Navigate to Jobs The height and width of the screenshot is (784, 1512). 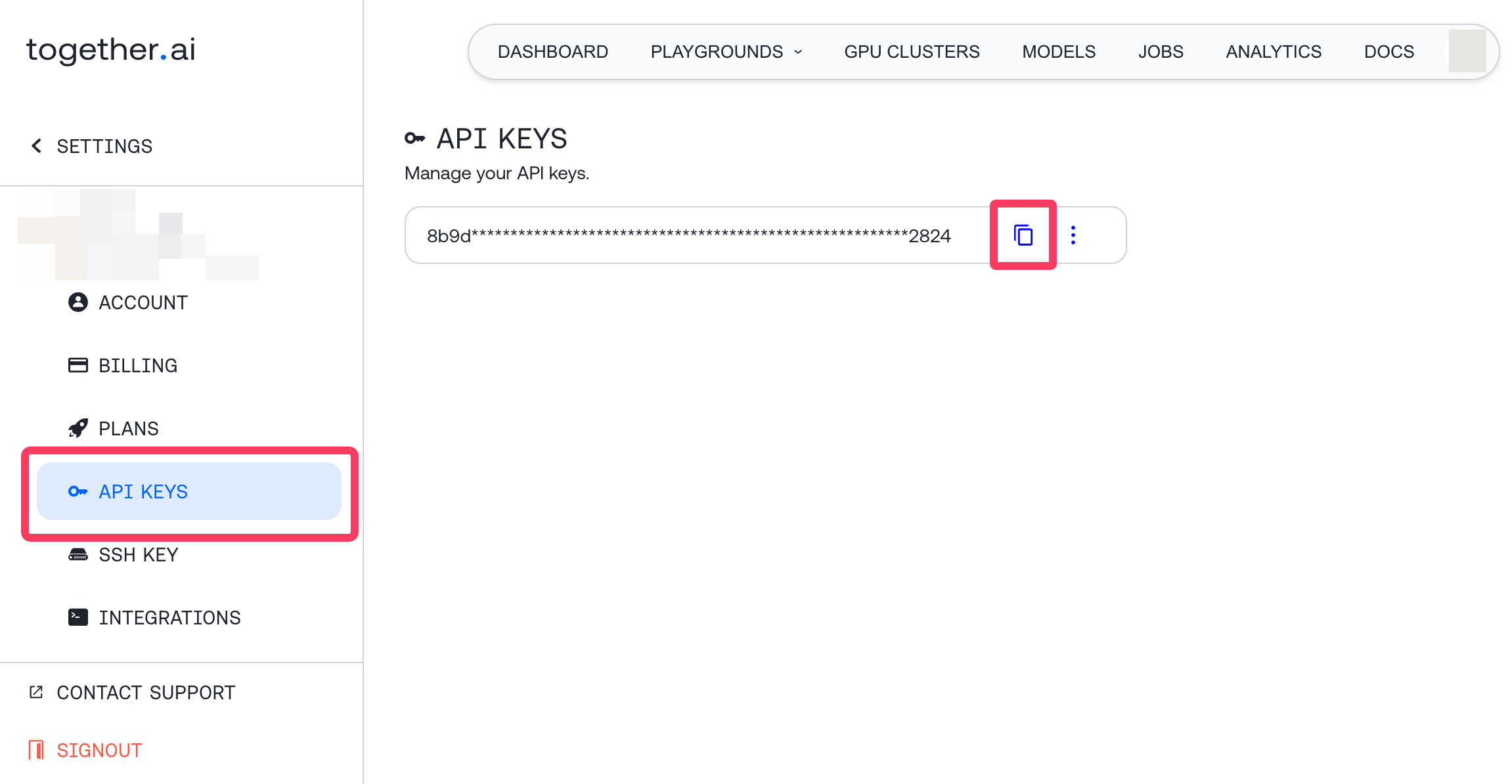tap(1161, 52)
